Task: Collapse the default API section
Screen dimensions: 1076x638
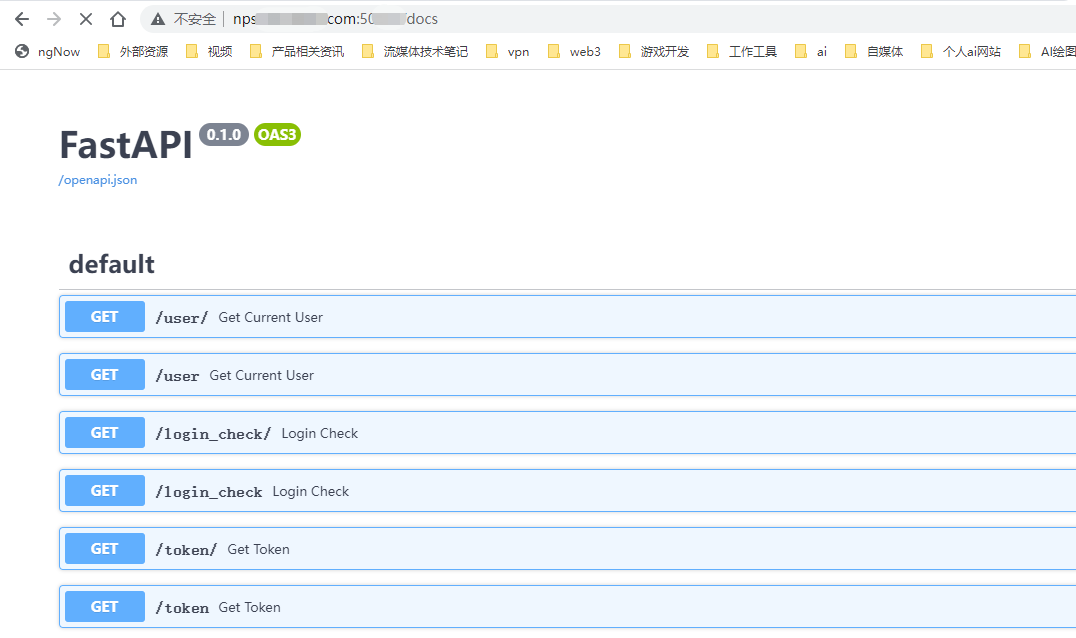Action: 111,264
